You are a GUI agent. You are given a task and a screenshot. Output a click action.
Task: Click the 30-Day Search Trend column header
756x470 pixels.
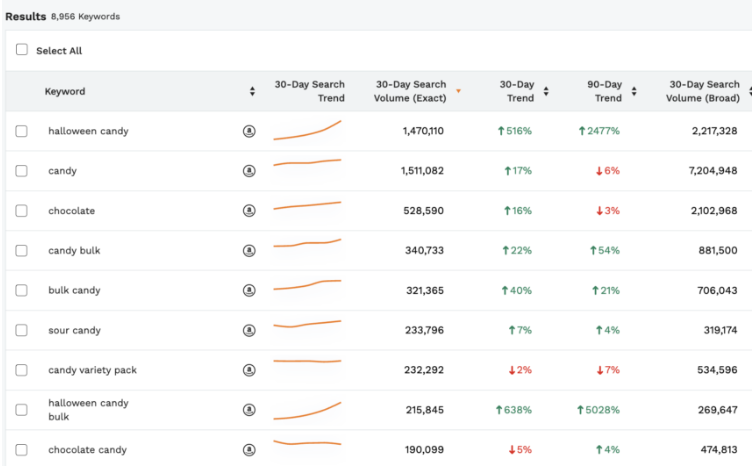coord(310,91)
